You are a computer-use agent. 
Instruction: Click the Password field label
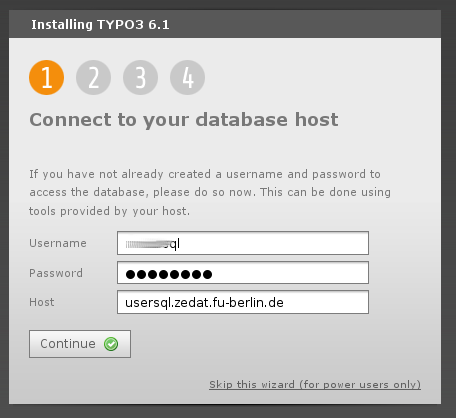click(56, 273)
